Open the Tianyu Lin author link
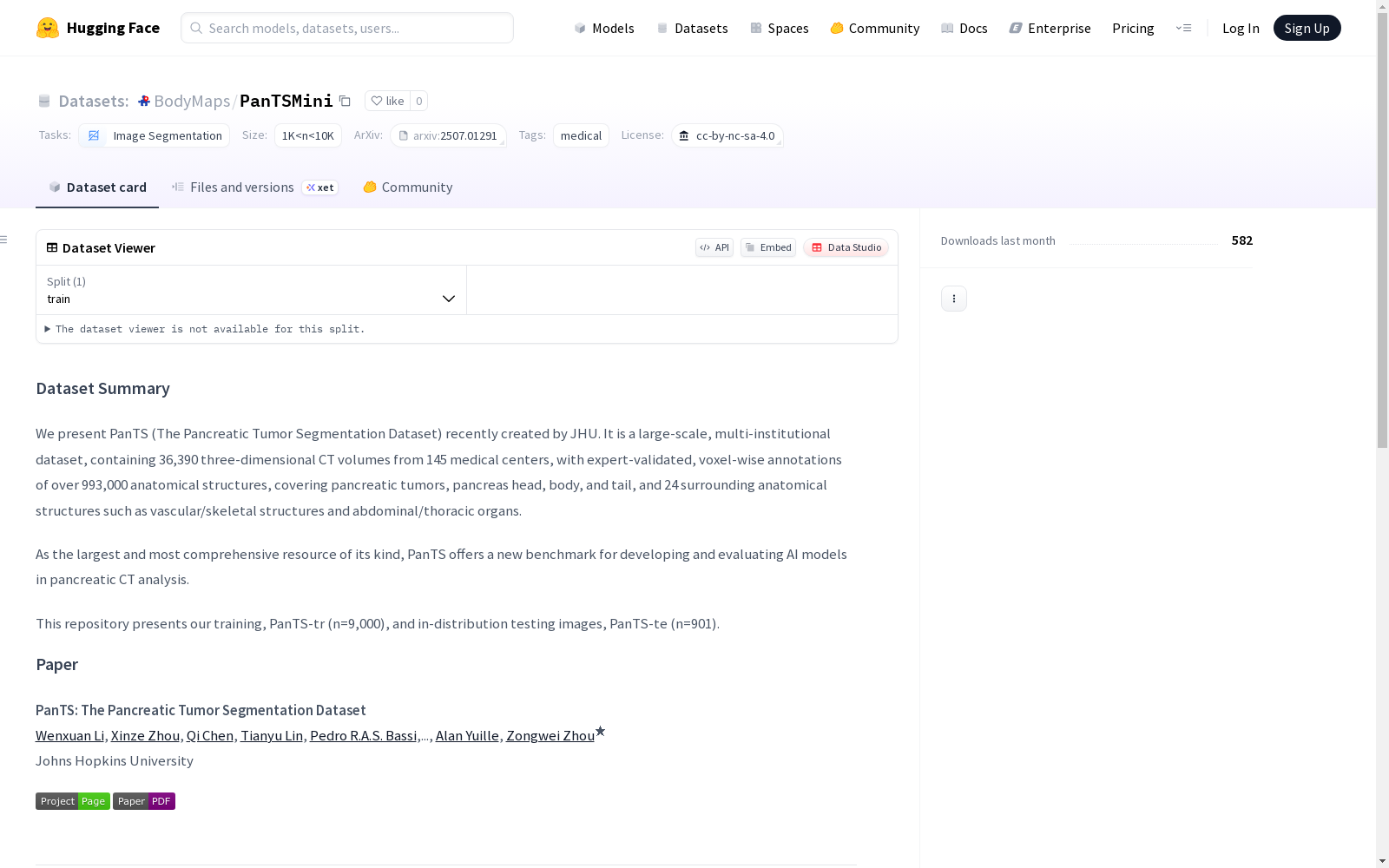The image size is (1389, 868). coord(272,736)
